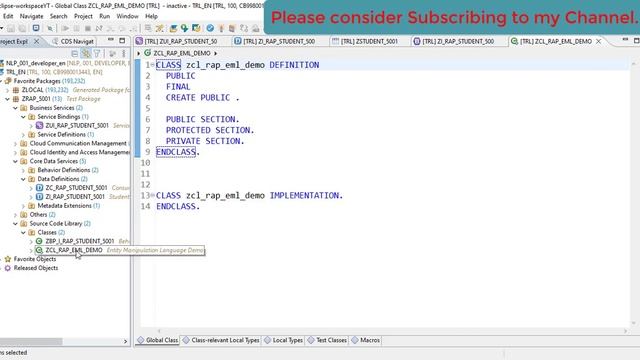The image size is (640, 360).
Task: Close the ZCL_RAP_EML_DEMO editor tab
Action: click(598, 41)
